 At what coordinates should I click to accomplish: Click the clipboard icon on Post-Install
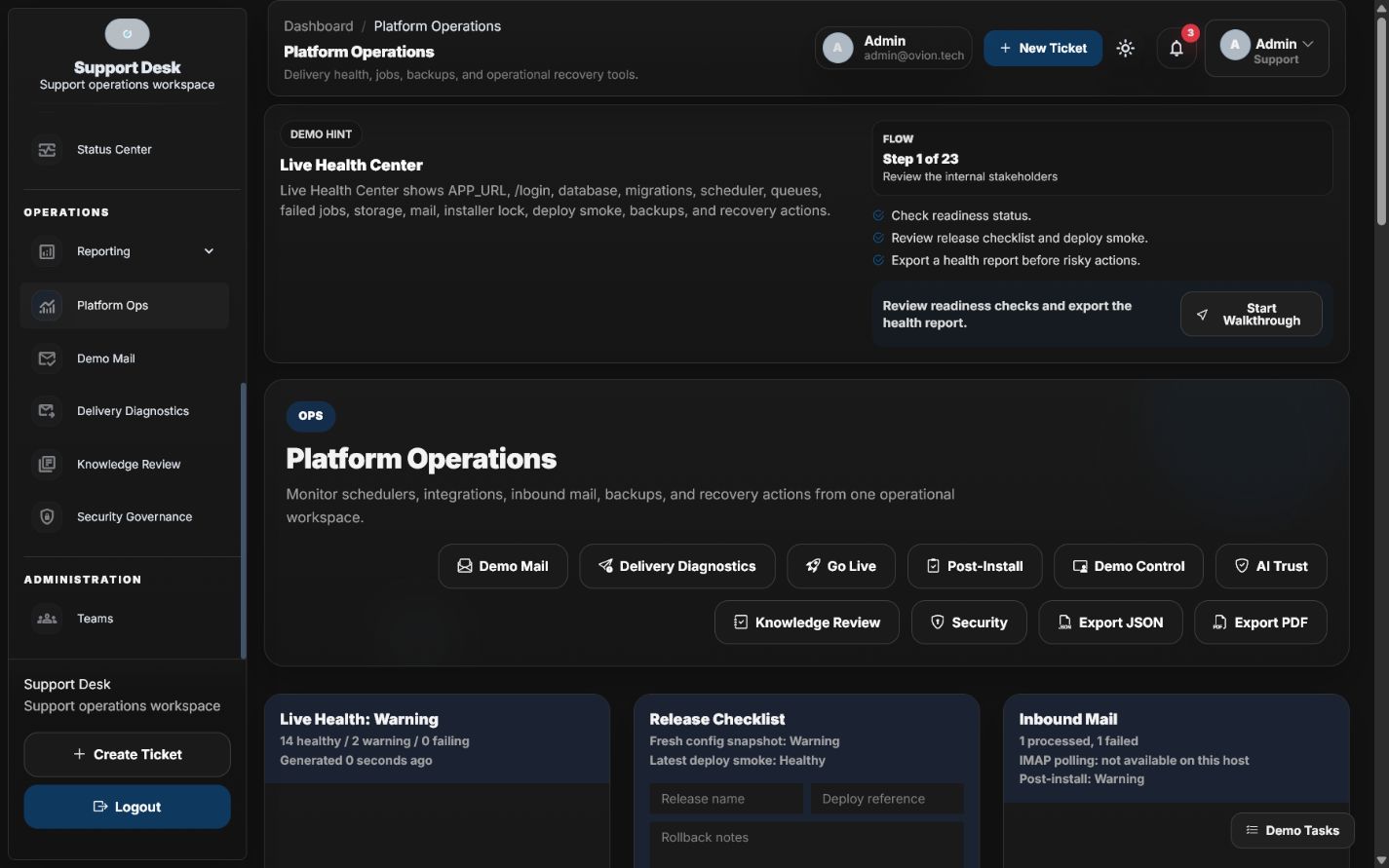click(x=933, y=566)
